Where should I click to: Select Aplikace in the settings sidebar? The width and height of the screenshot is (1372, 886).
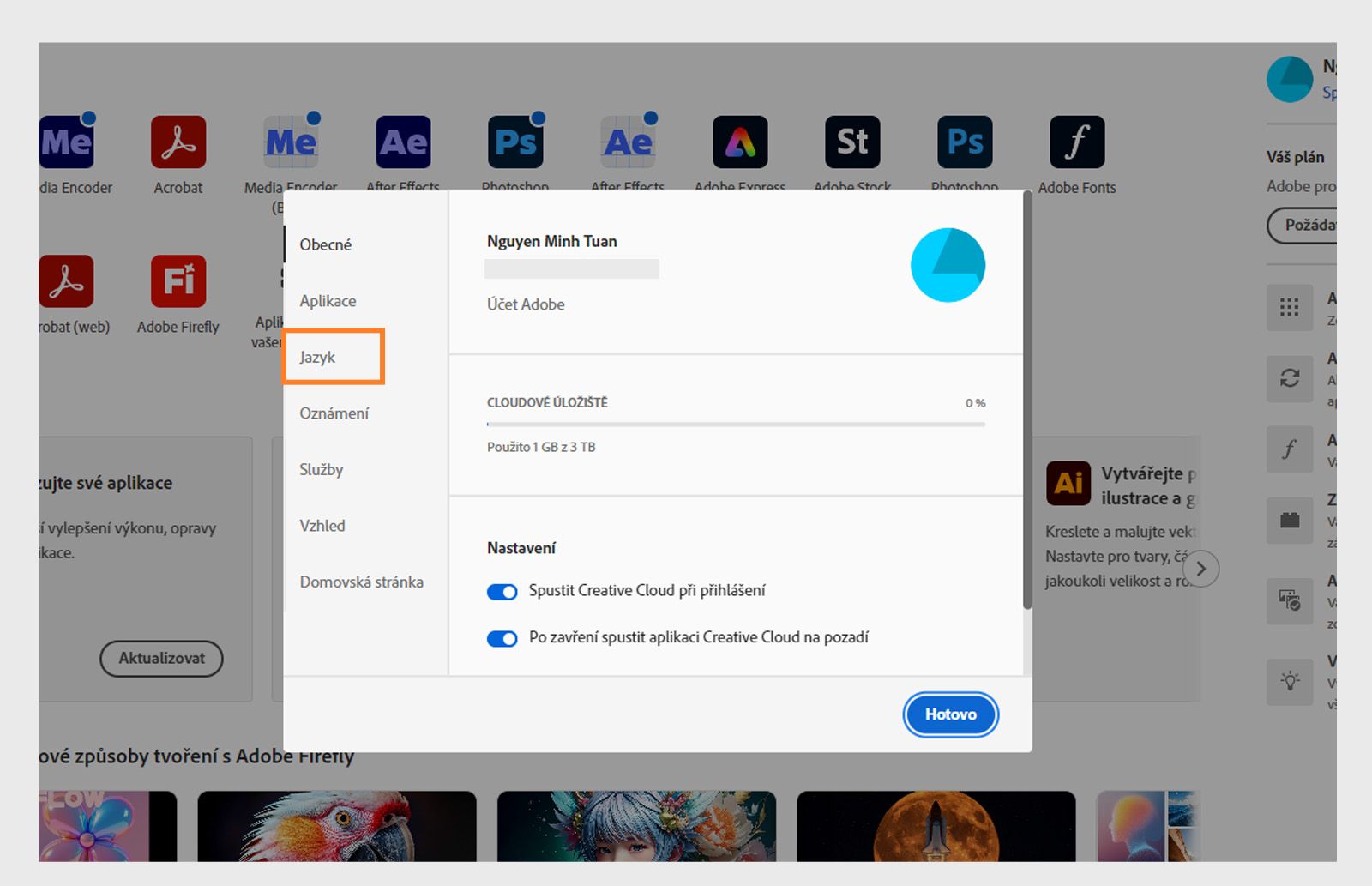pyautogui.click(x=328, y=301)
